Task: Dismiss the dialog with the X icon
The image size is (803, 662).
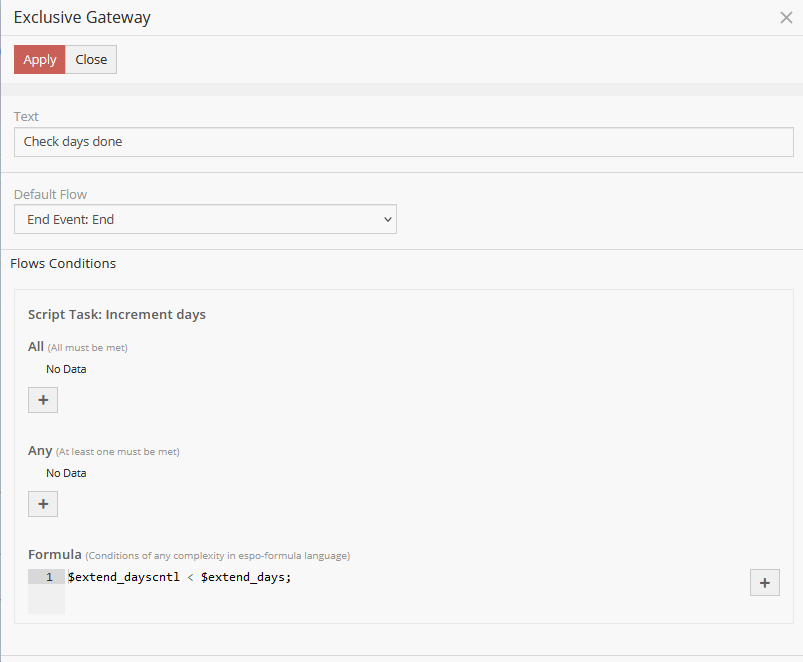Action: click(x=786, y=17)
